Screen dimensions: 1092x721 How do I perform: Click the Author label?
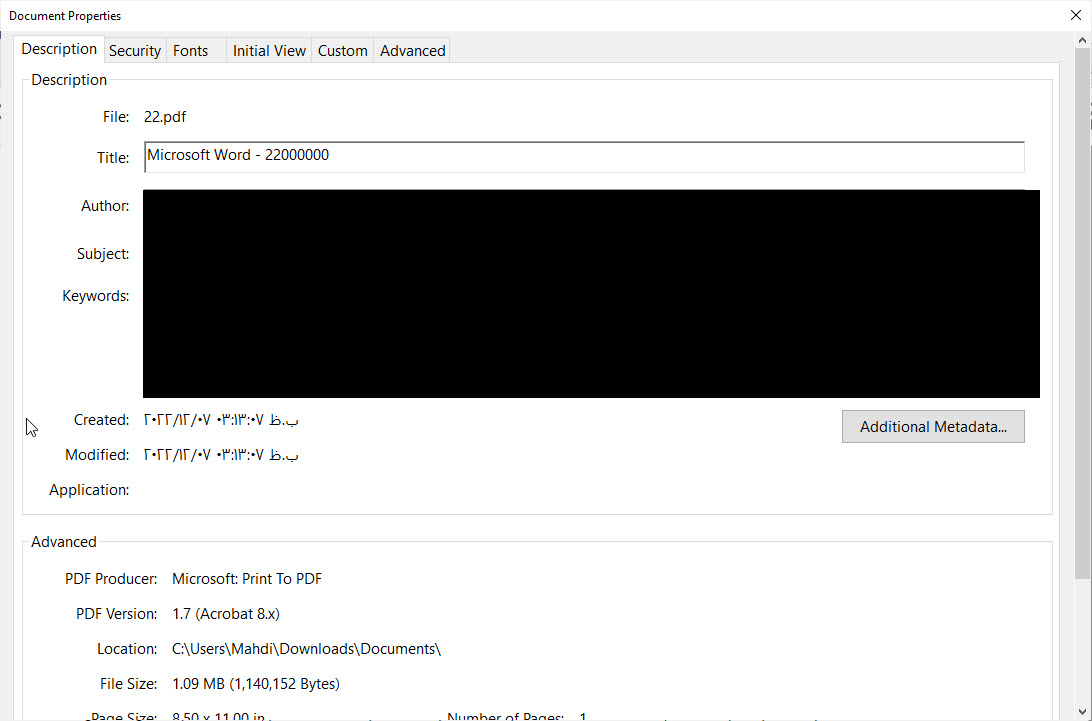105,206
